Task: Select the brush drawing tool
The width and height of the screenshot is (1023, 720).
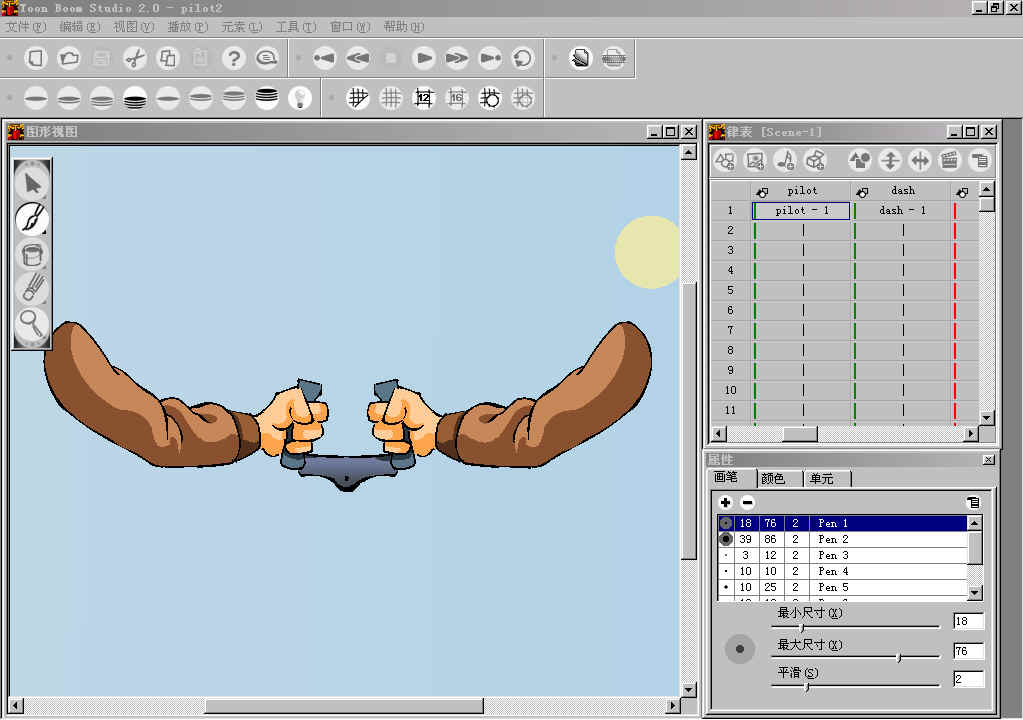Action: click(32, 218)
